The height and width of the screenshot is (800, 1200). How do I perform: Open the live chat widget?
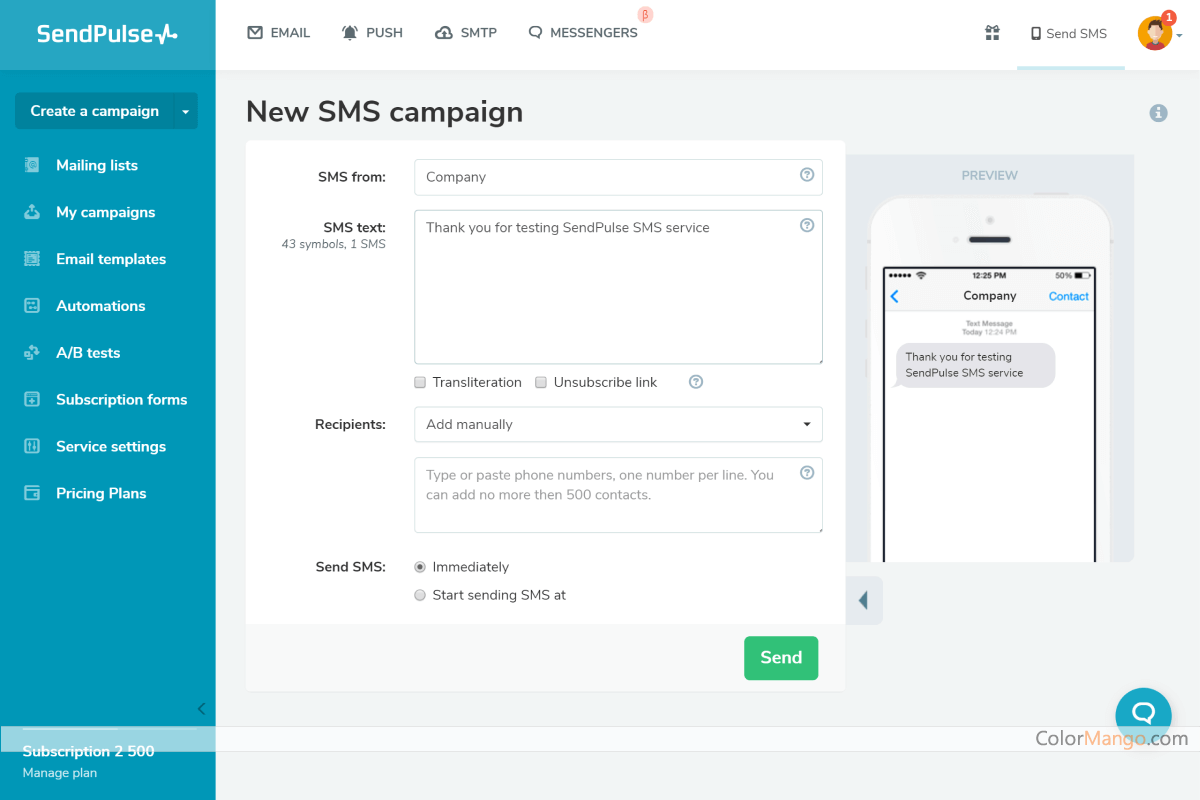(x=1143, y=713)
